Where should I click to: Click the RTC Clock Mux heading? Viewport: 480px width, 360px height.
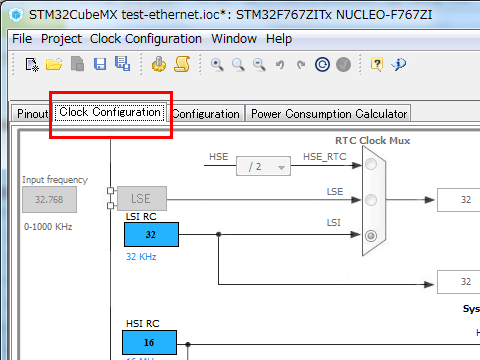click(x=372, y=141)
